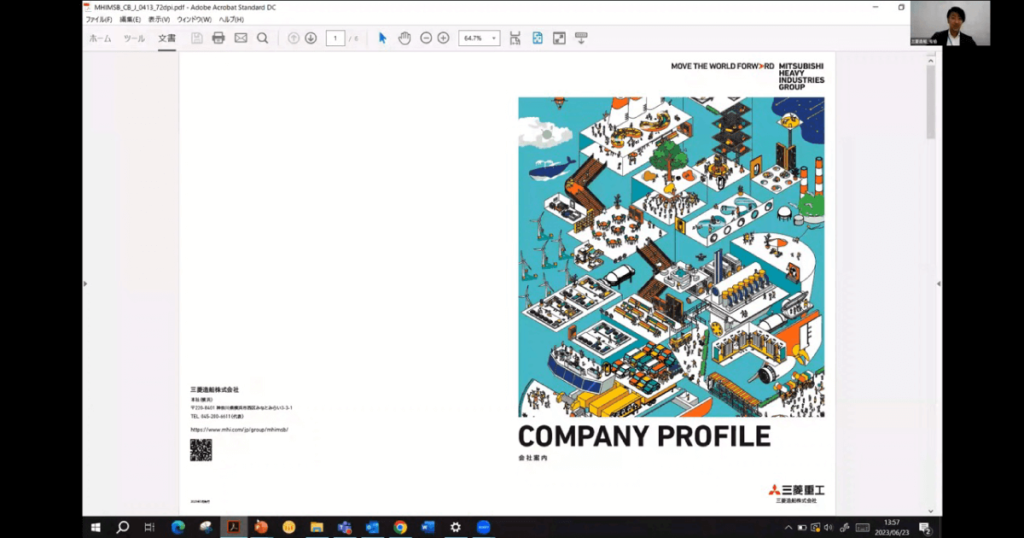Open the 表示(V) menu
1024x538 pixels.
click(159, 20)
